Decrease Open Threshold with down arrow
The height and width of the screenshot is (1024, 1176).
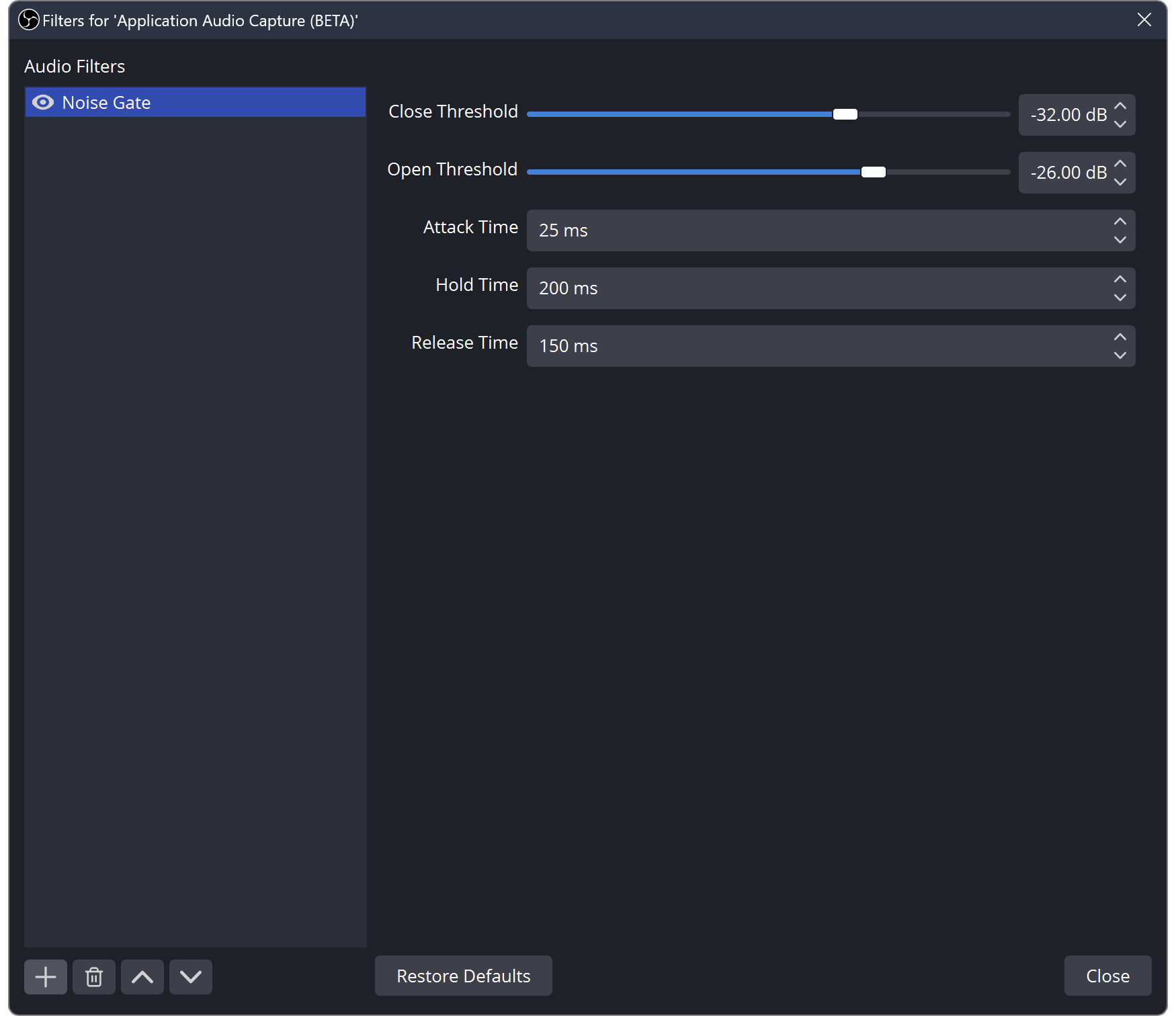click(x=1120, y=181)
